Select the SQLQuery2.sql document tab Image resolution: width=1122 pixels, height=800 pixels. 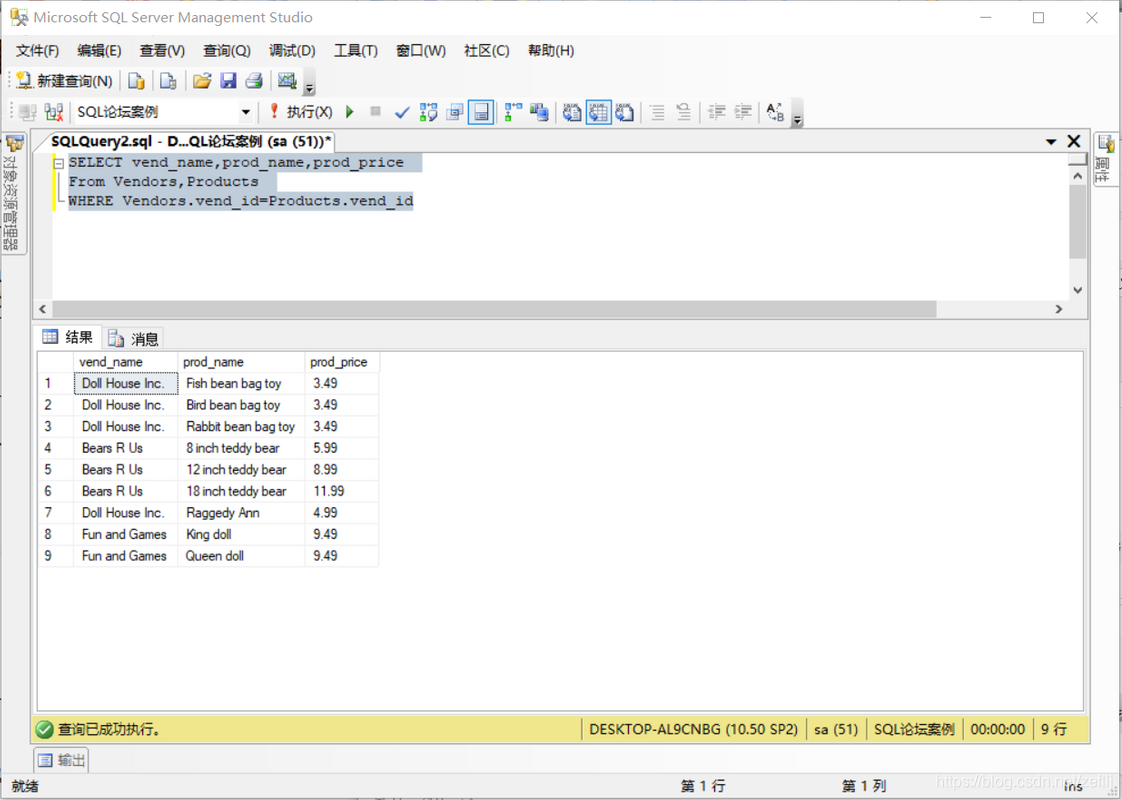tap(191, 141)
